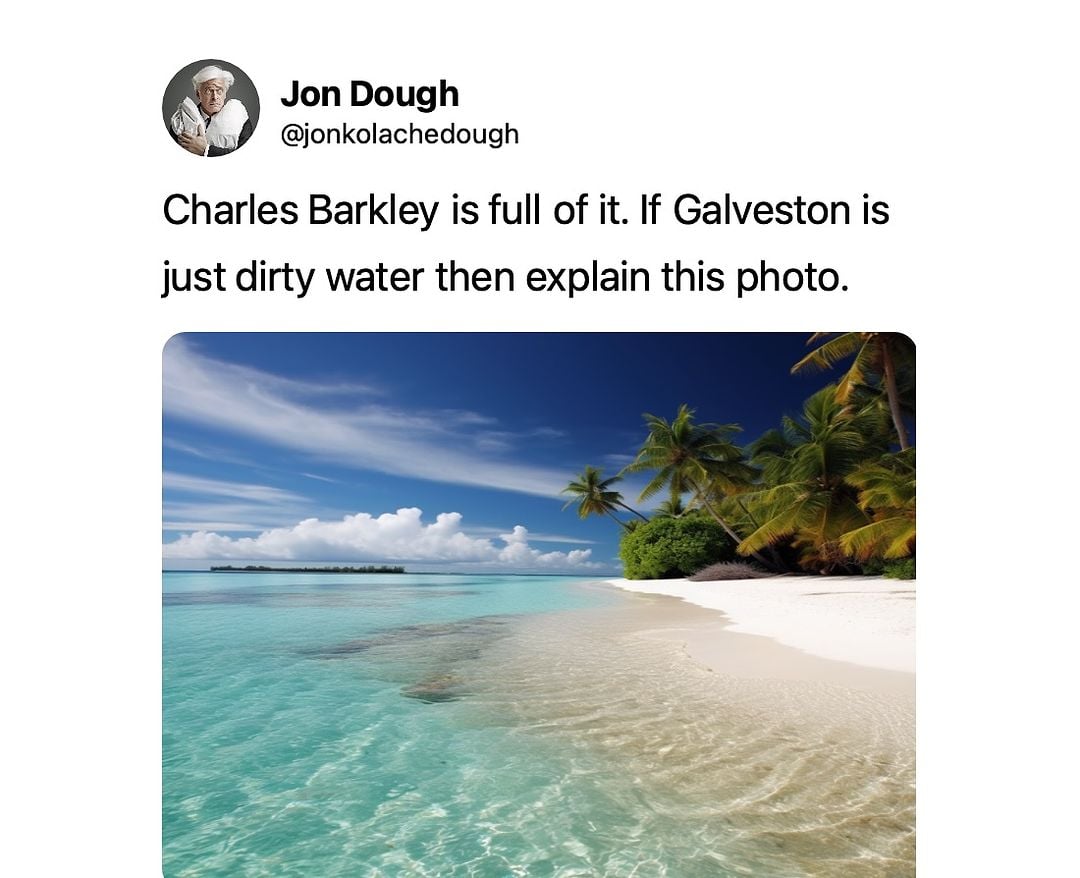Select the word Galveston in the tweet

pyautogui.click(x=761, y=210)
